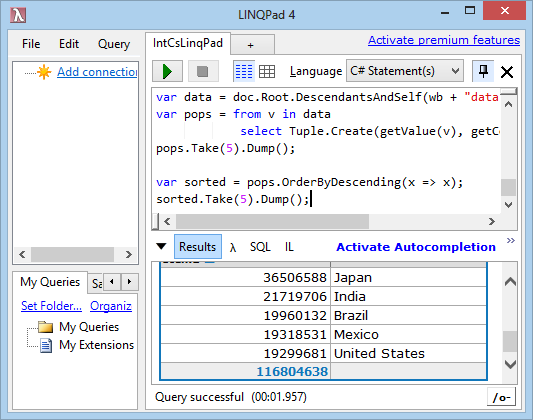The image size is (533, 420).
Task: Connection panel scroll left arrow
Action: coord(22,255)
